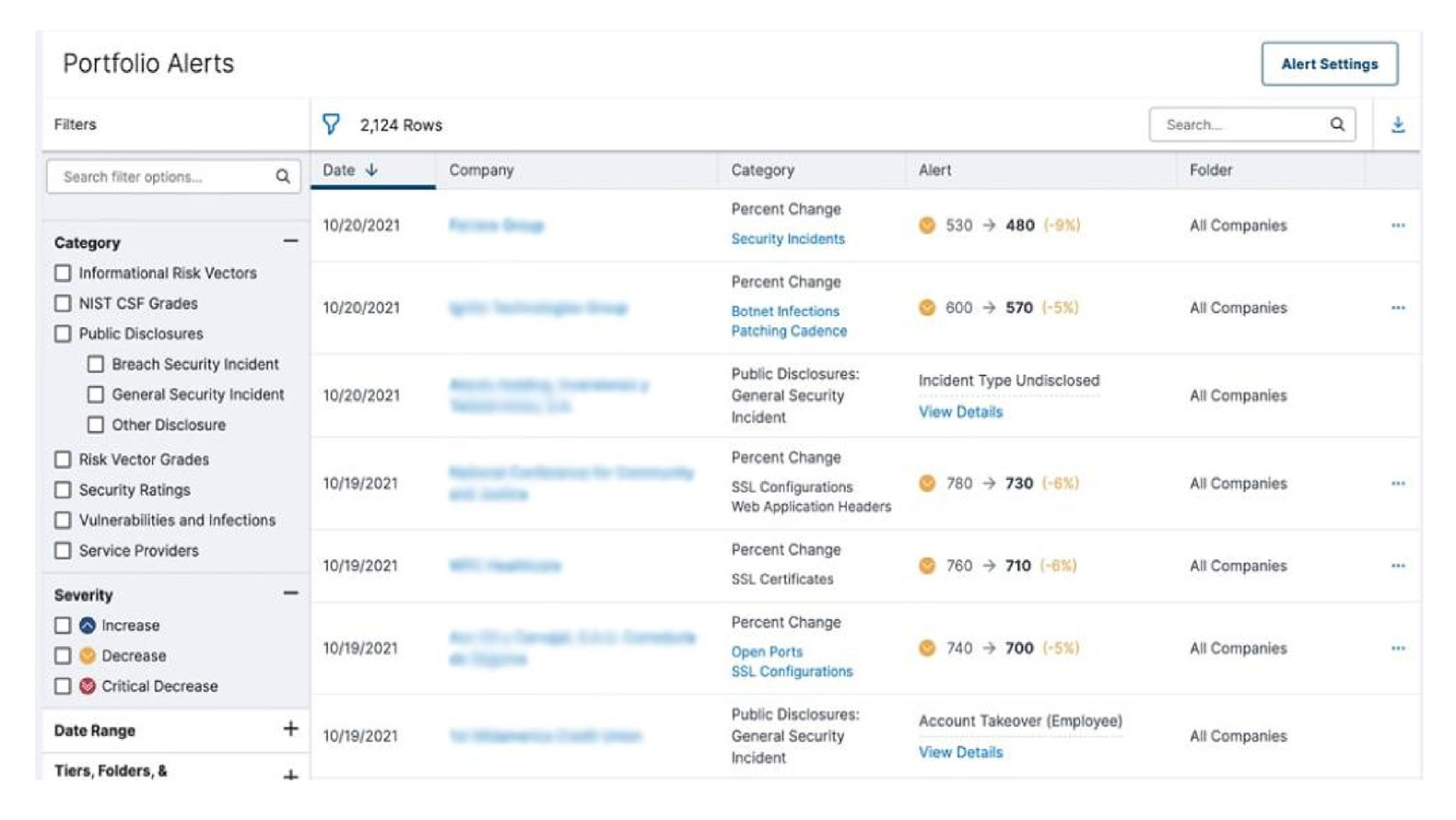Click the Date column sort arrow
Viewport: 1456px width, 820px height.
click(371, 170)
